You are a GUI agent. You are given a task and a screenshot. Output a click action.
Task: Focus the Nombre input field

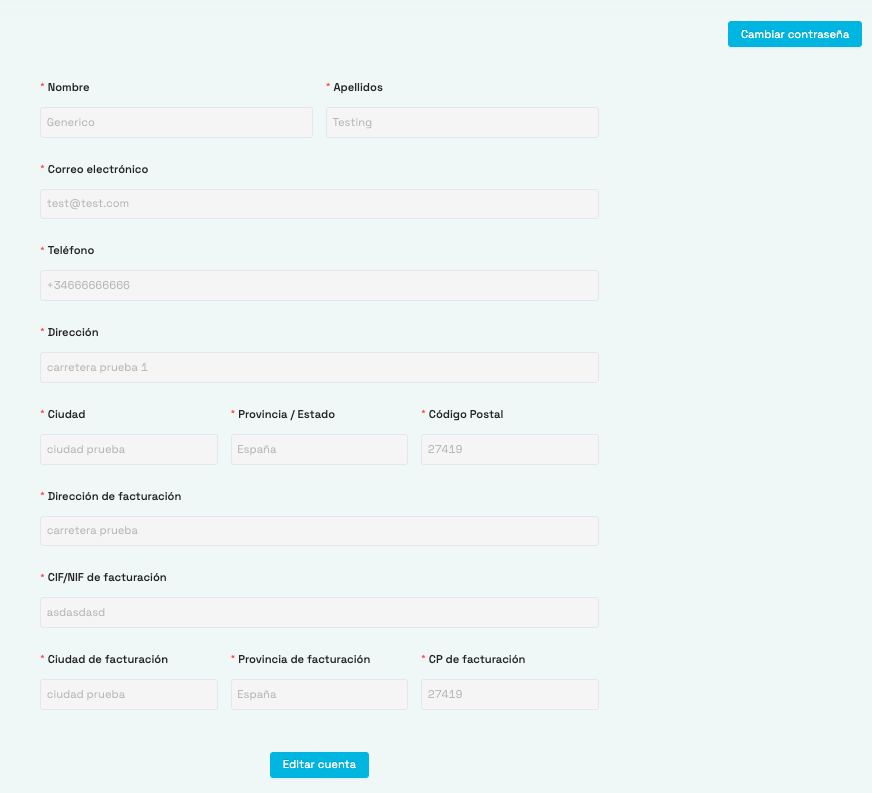coord(176,122)
